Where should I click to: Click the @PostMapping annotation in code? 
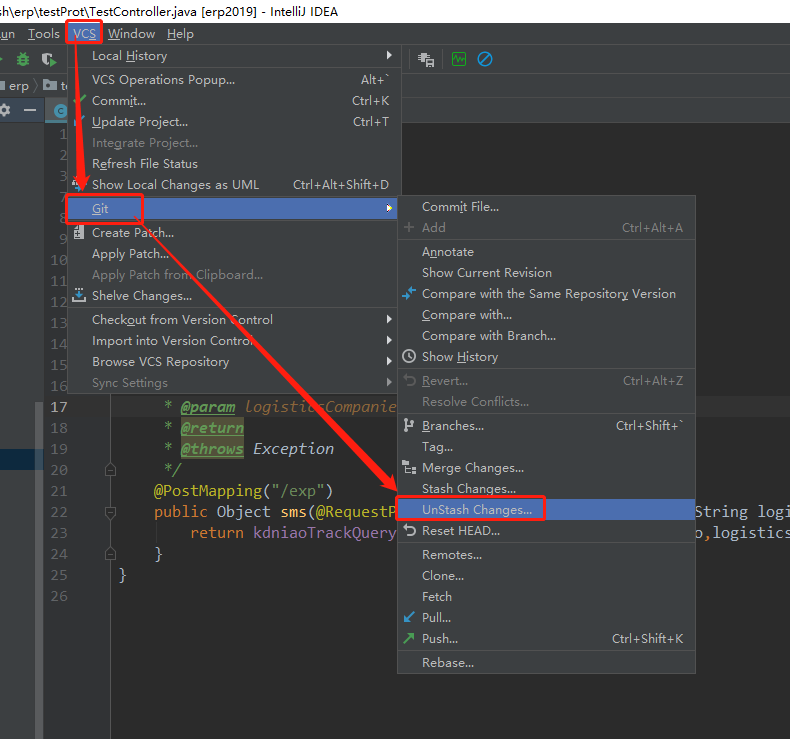click(x=208, y=491)
